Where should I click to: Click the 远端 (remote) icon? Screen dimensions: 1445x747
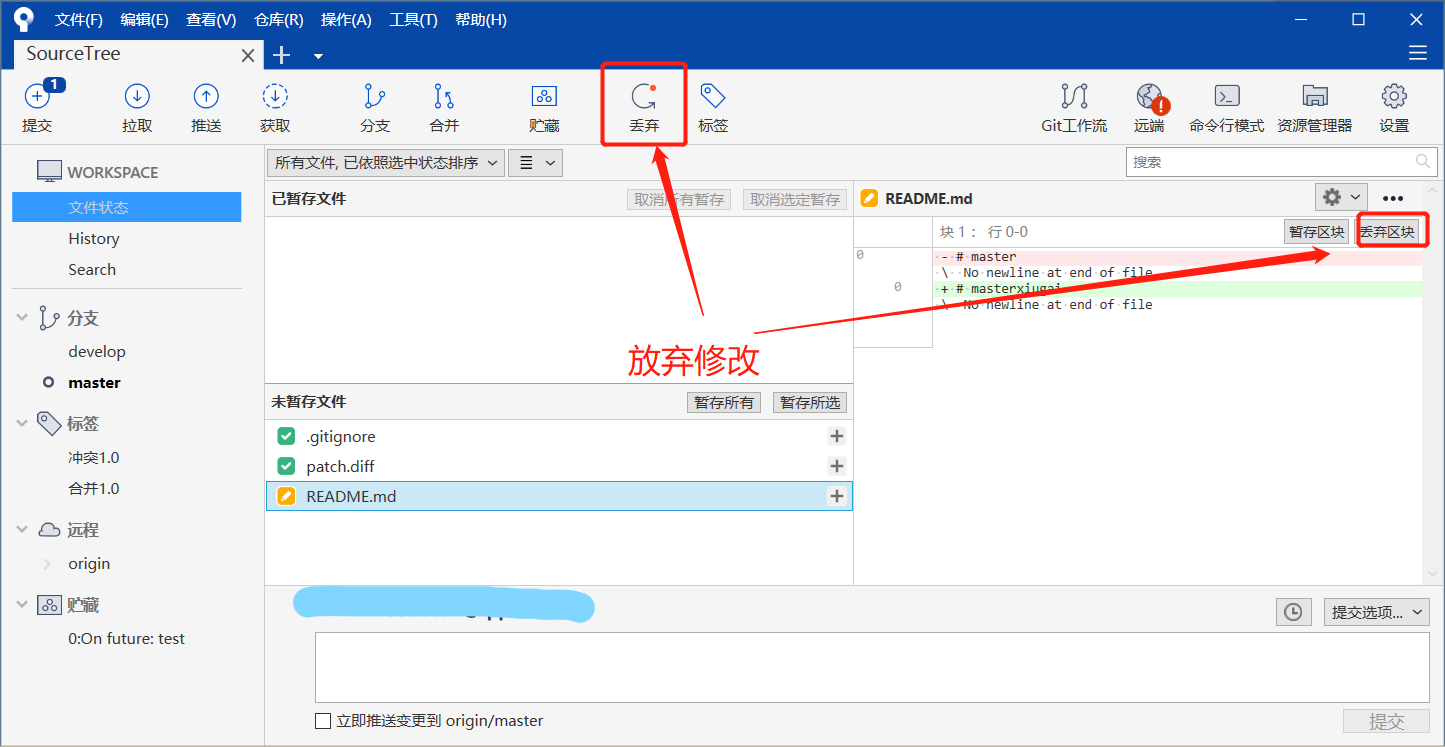[1149, 107]
